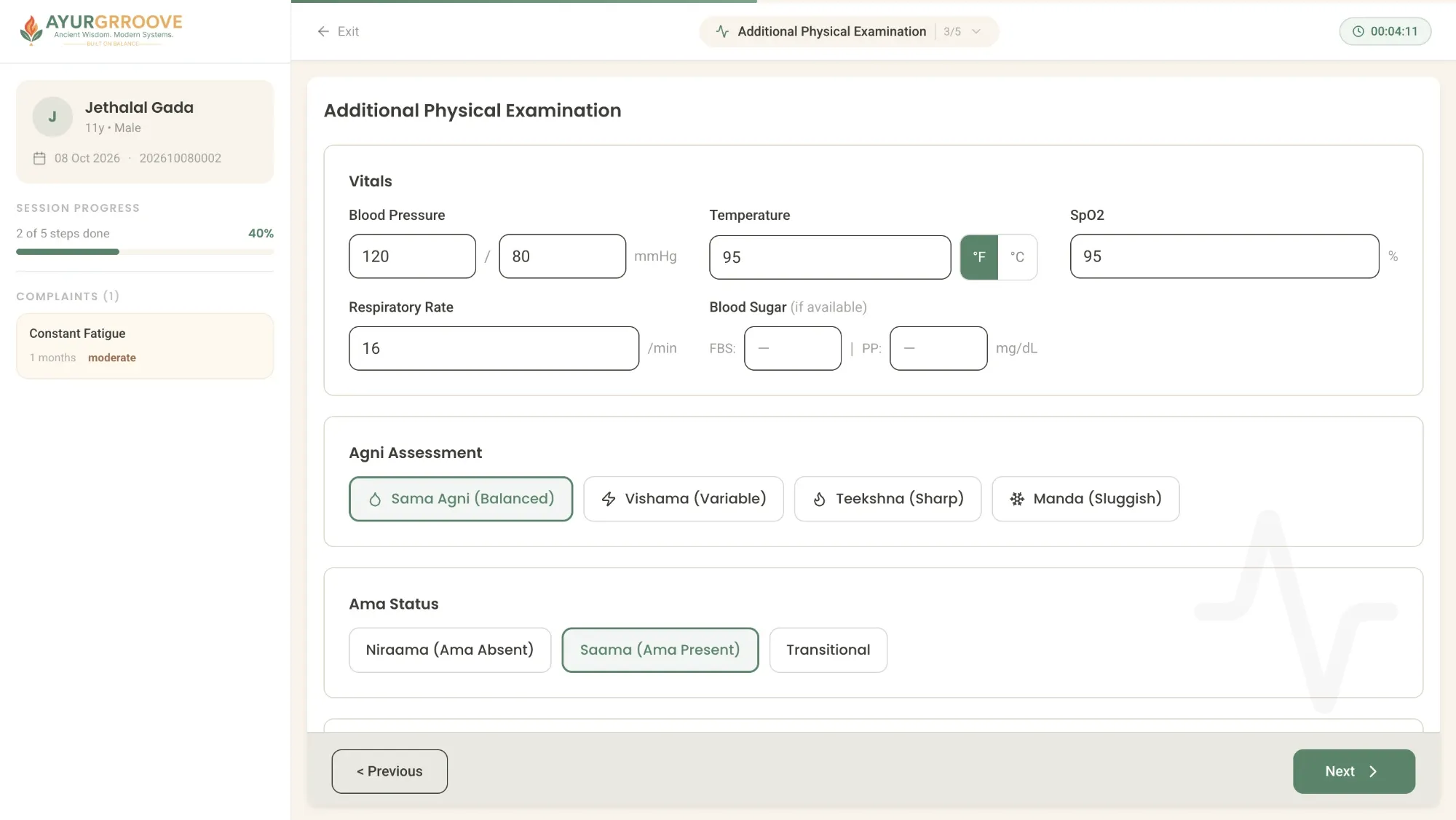This screenshot has height=820, width=1456.
Task: Click the droplet icon on Sama Agni
Action: 375,499
